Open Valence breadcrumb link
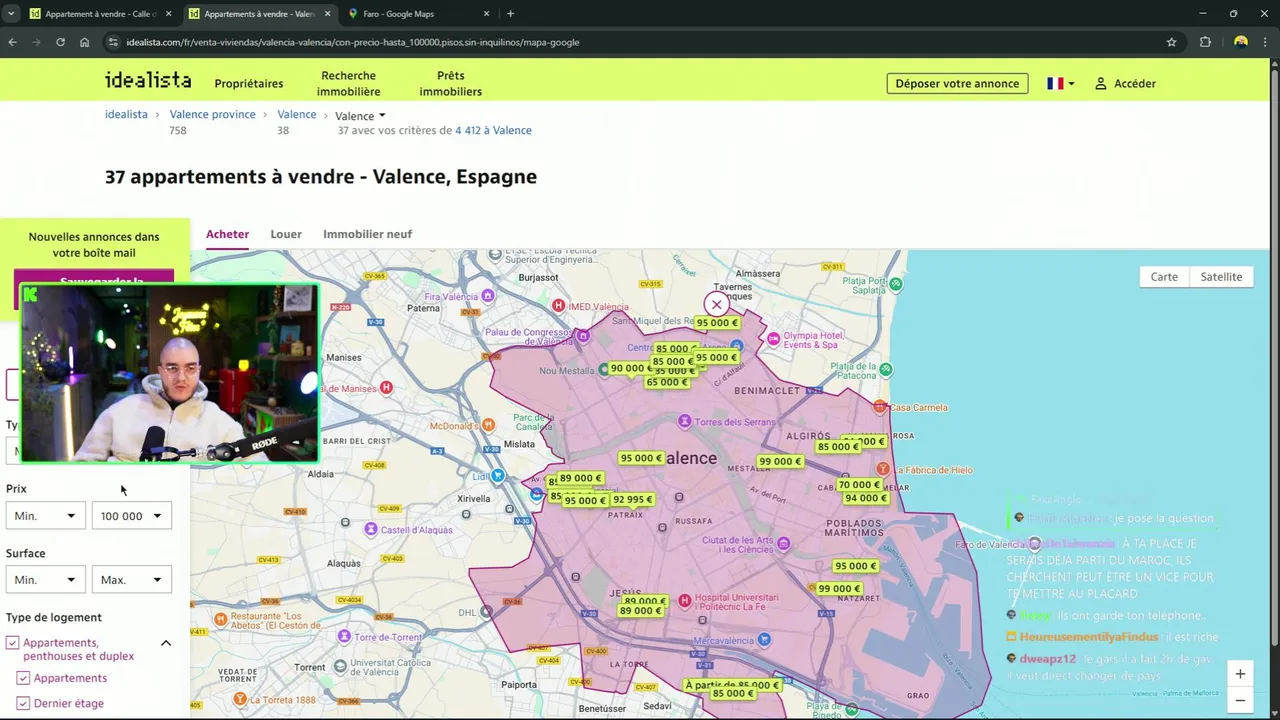 (x=296, y=115)
